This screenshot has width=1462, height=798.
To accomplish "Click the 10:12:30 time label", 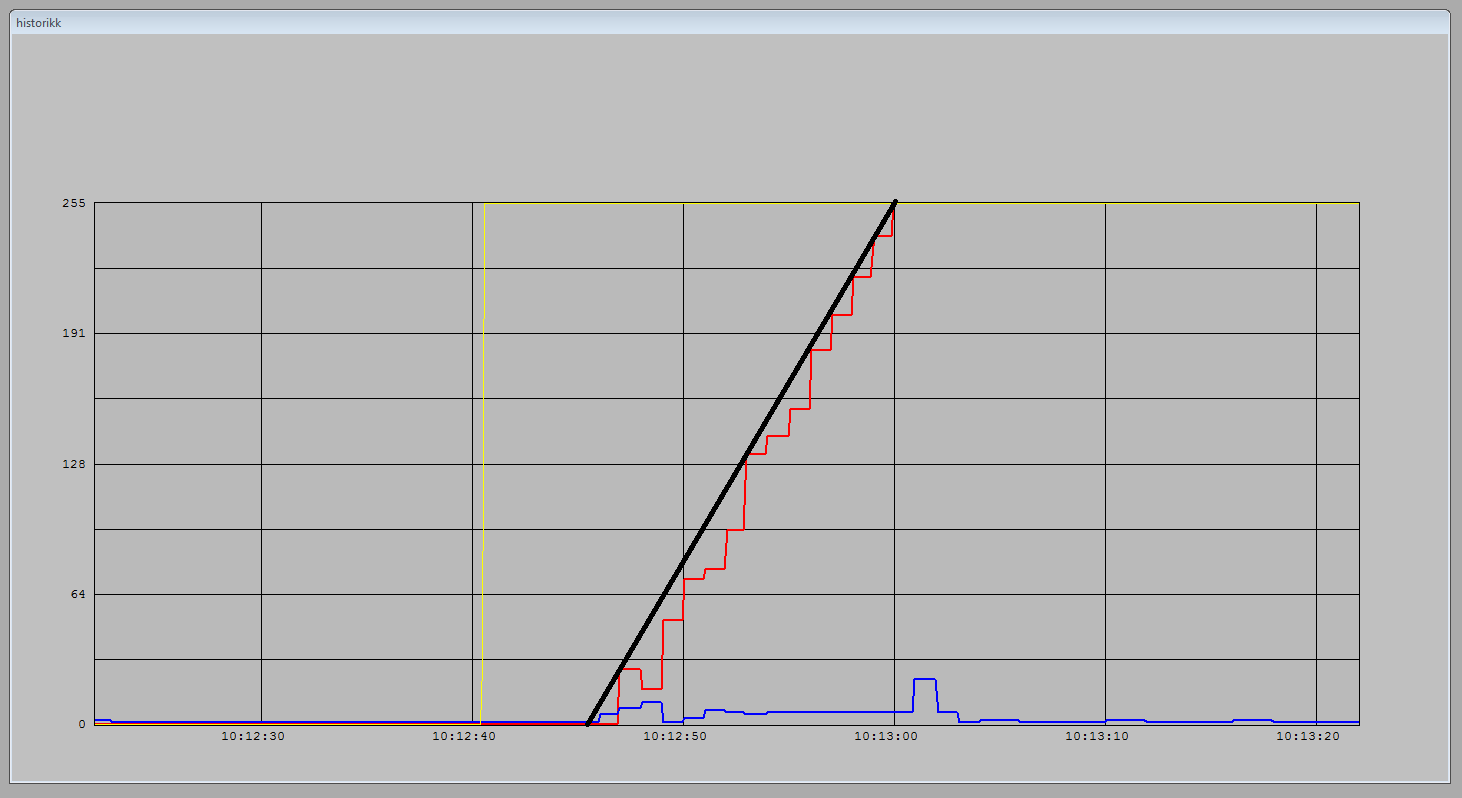I will (x=253, y=736).
